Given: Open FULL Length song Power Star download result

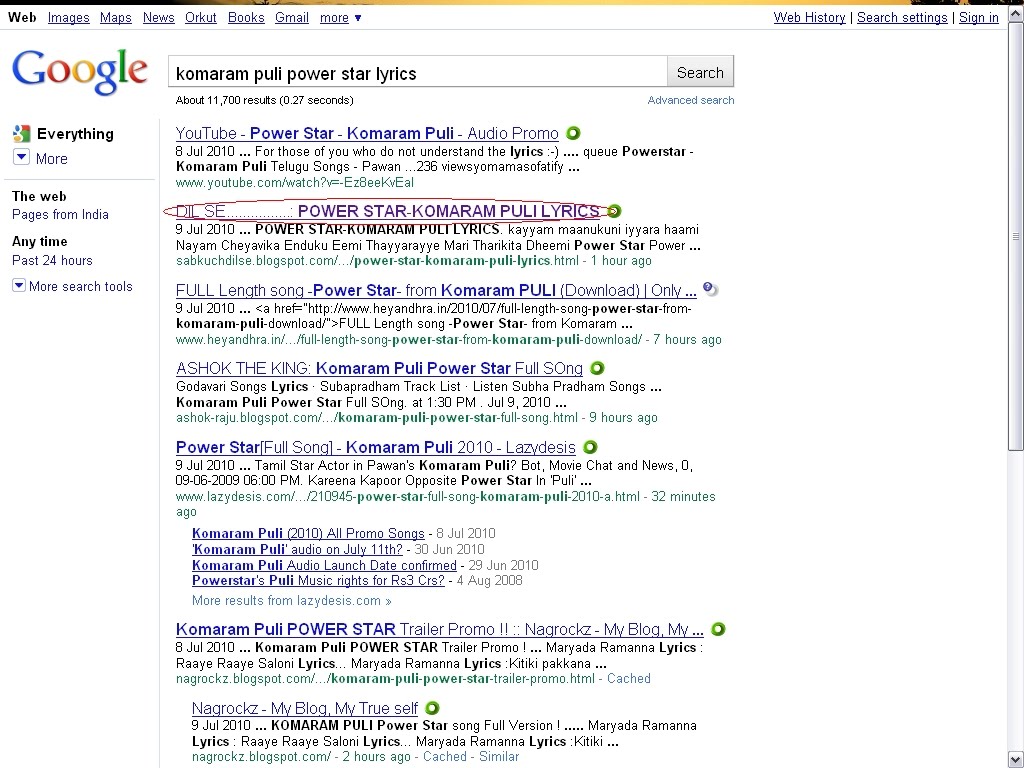Looking at the screenshot, I should pyautogui.click(x=436, y=290).
